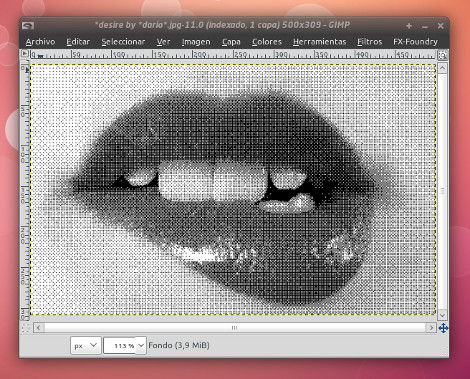The height and width of the screenshot is (379, 470).
Task: Click the vertical ruler at left
Action: click(x=25, y=189)
